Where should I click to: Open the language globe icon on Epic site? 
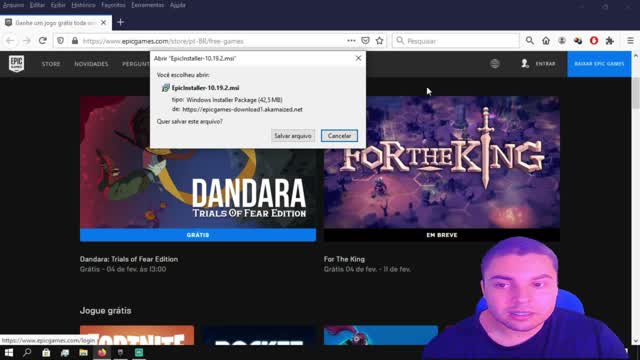(495, 64)
